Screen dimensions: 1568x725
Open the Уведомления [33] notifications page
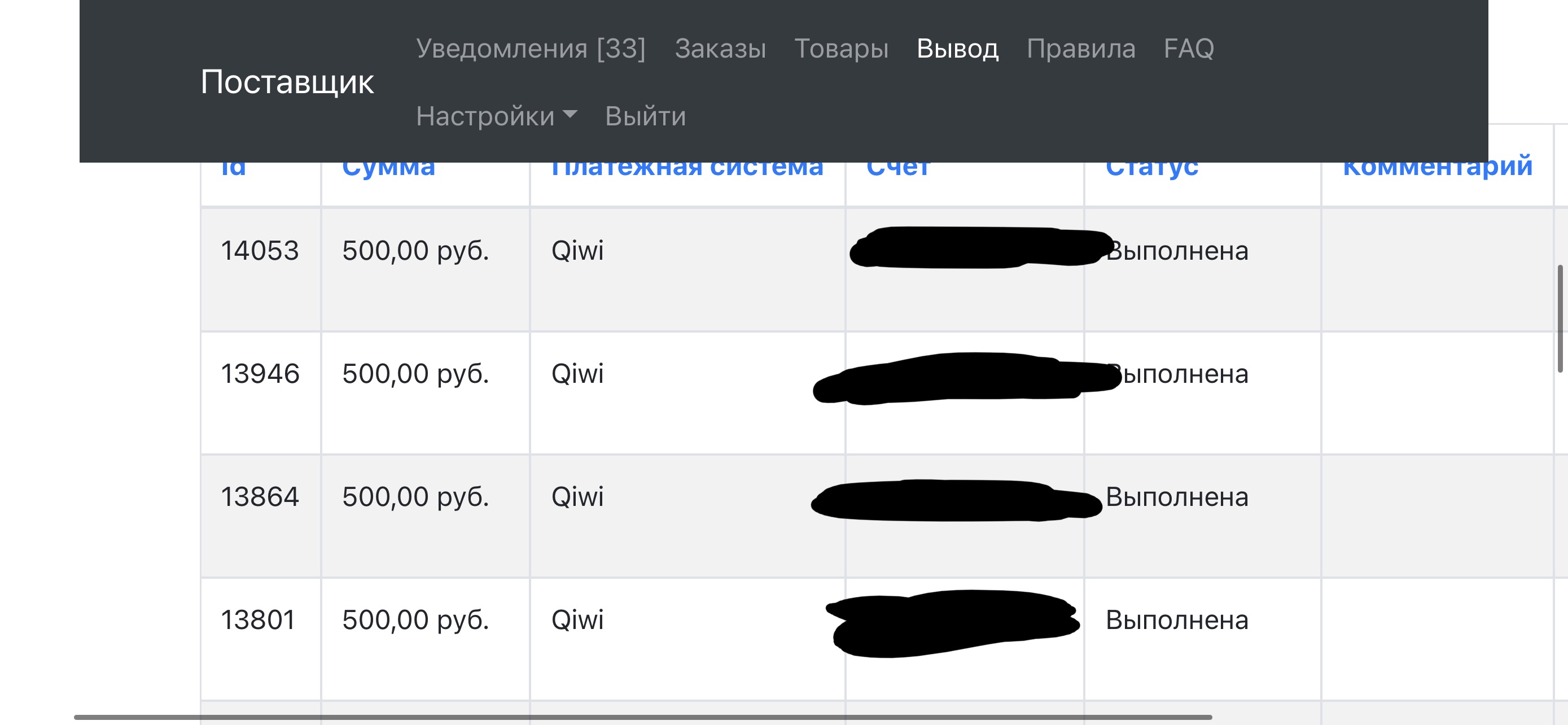click(x=530, y=48)
